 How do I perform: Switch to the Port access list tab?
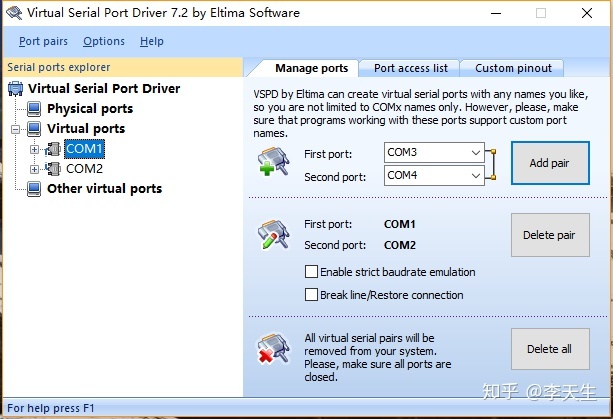coord(410,68)
